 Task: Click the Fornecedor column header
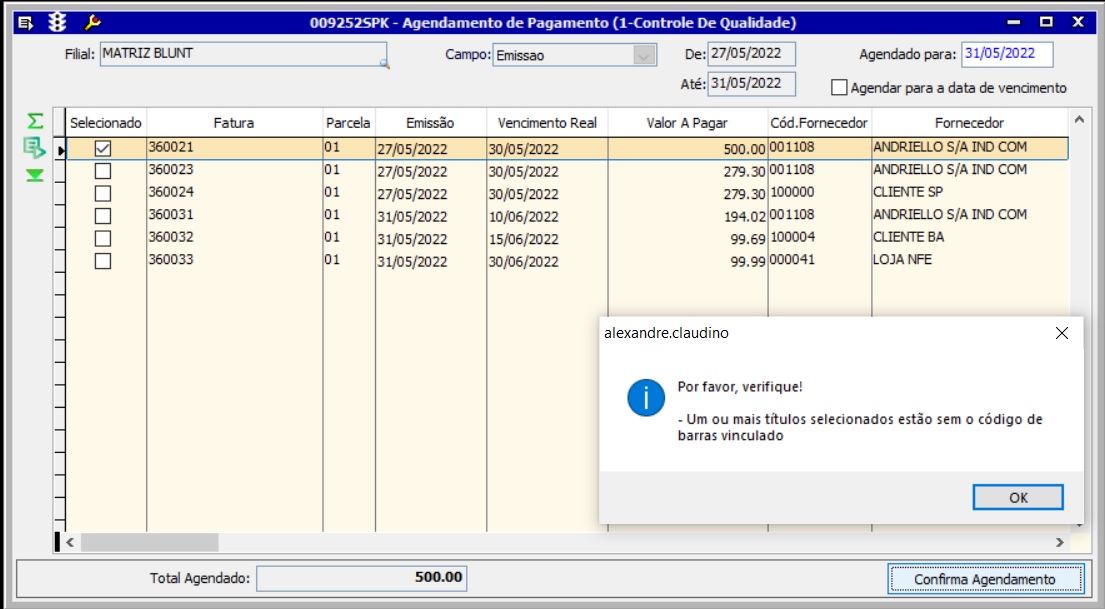(x=968, y=123)
